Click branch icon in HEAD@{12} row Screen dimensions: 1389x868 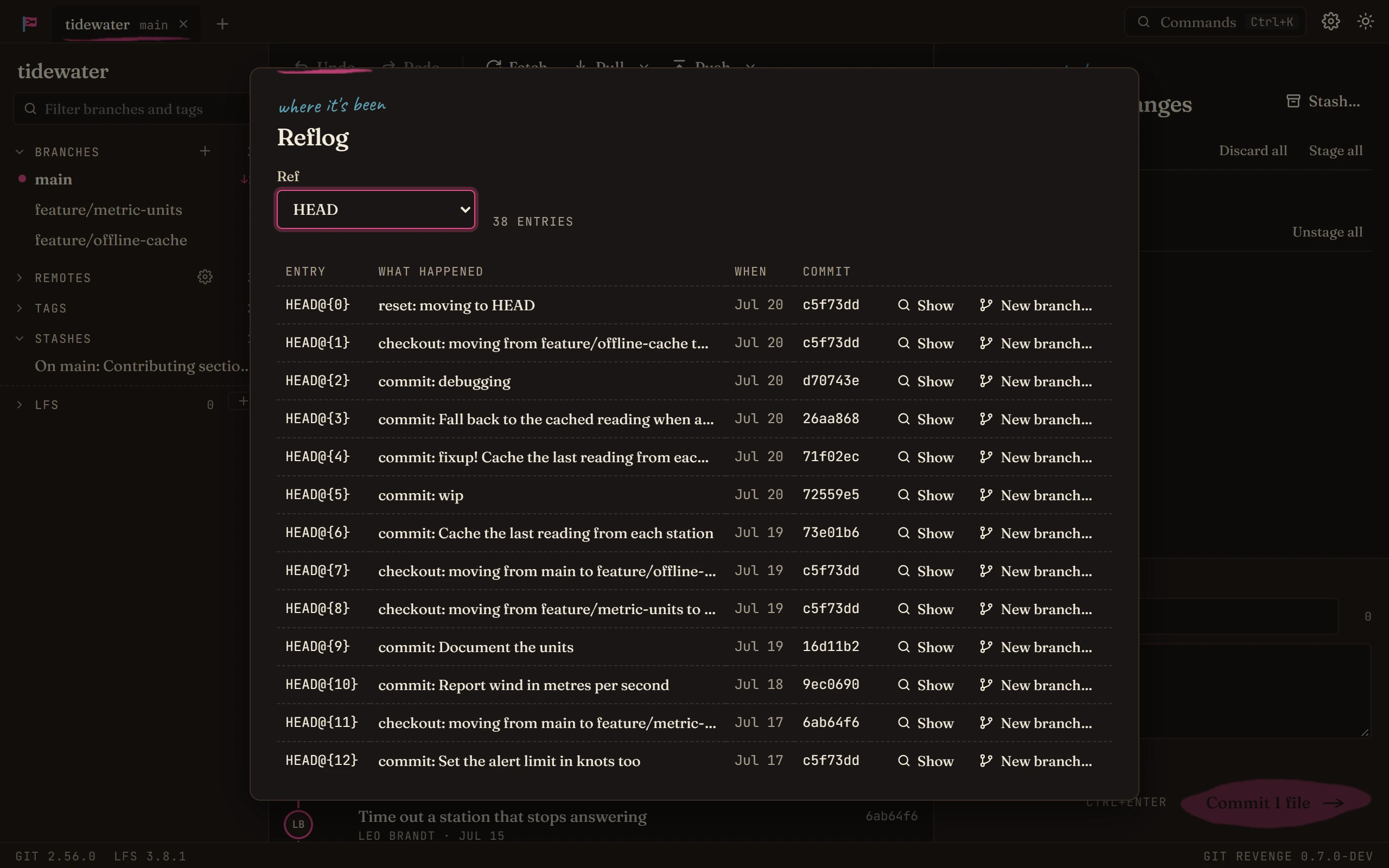986,761
